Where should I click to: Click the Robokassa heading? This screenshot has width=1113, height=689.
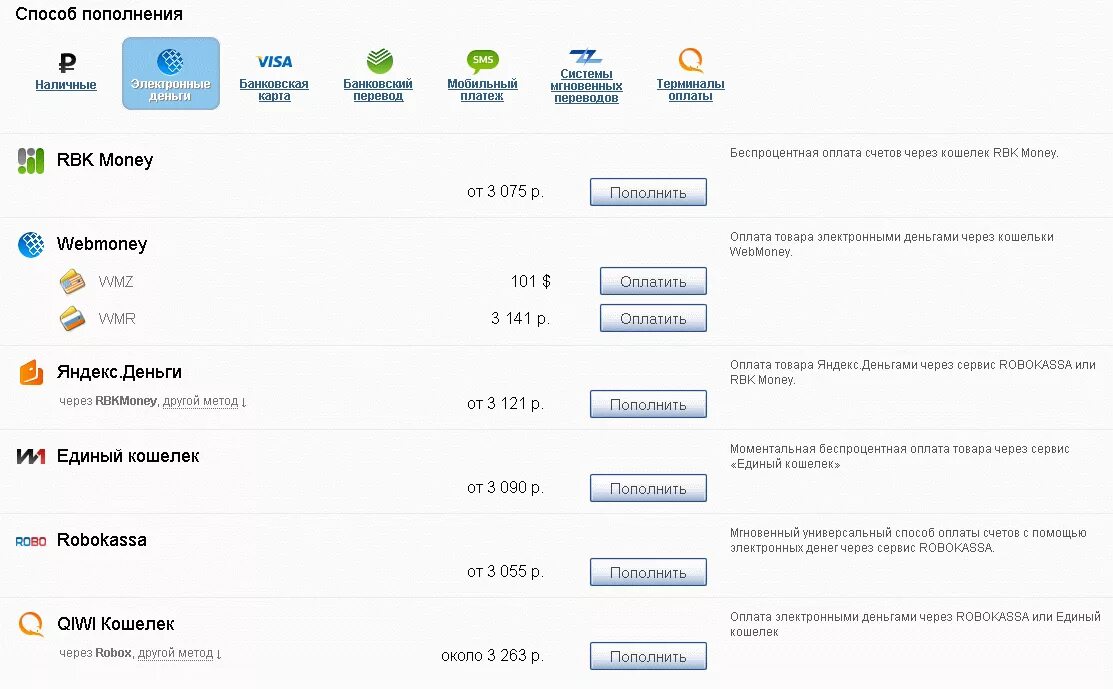[102, 540]
